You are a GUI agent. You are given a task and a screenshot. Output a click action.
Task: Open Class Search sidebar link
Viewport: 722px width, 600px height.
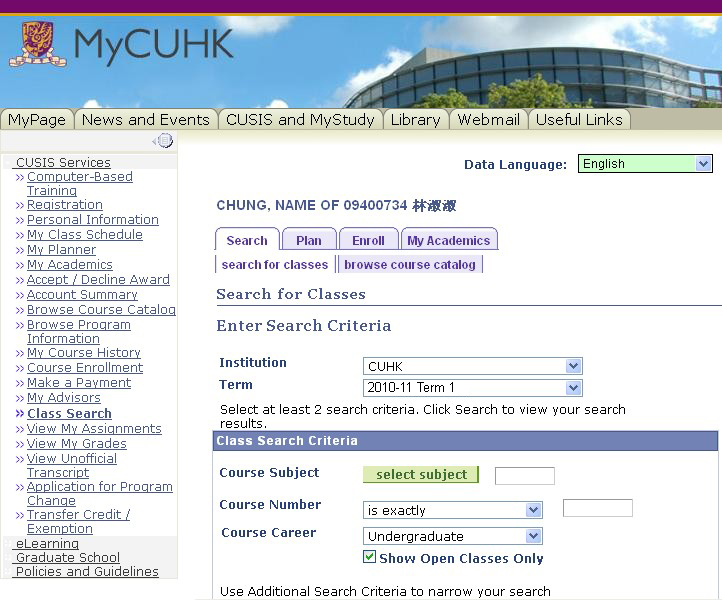(x=69, y=414)
